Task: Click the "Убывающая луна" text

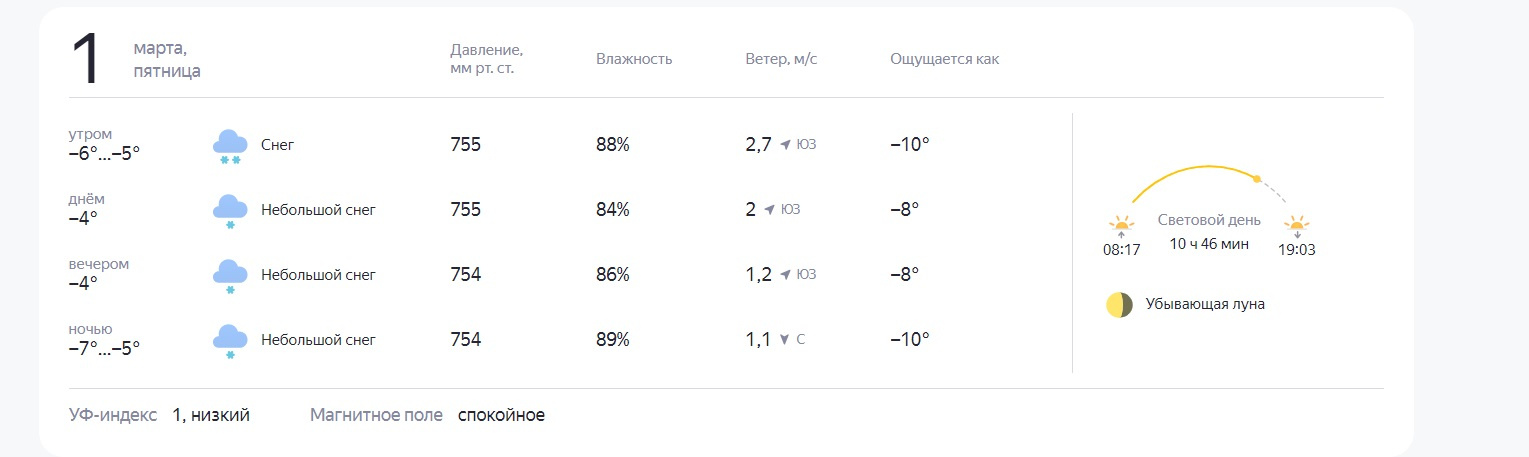Action: pyautogui.click(x=1205, y=304)
